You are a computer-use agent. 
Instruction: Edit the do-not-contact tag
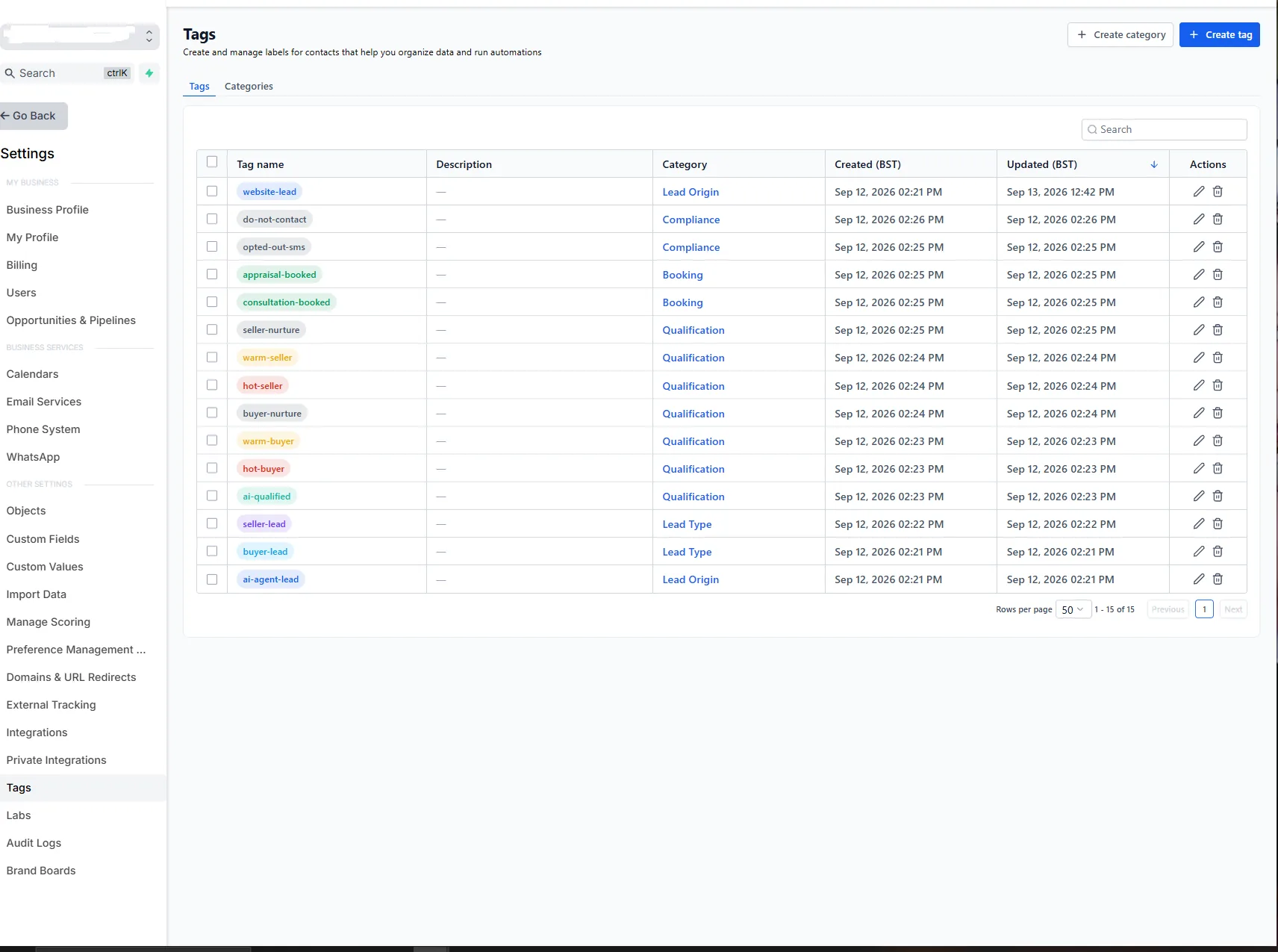click(1198, 220)
